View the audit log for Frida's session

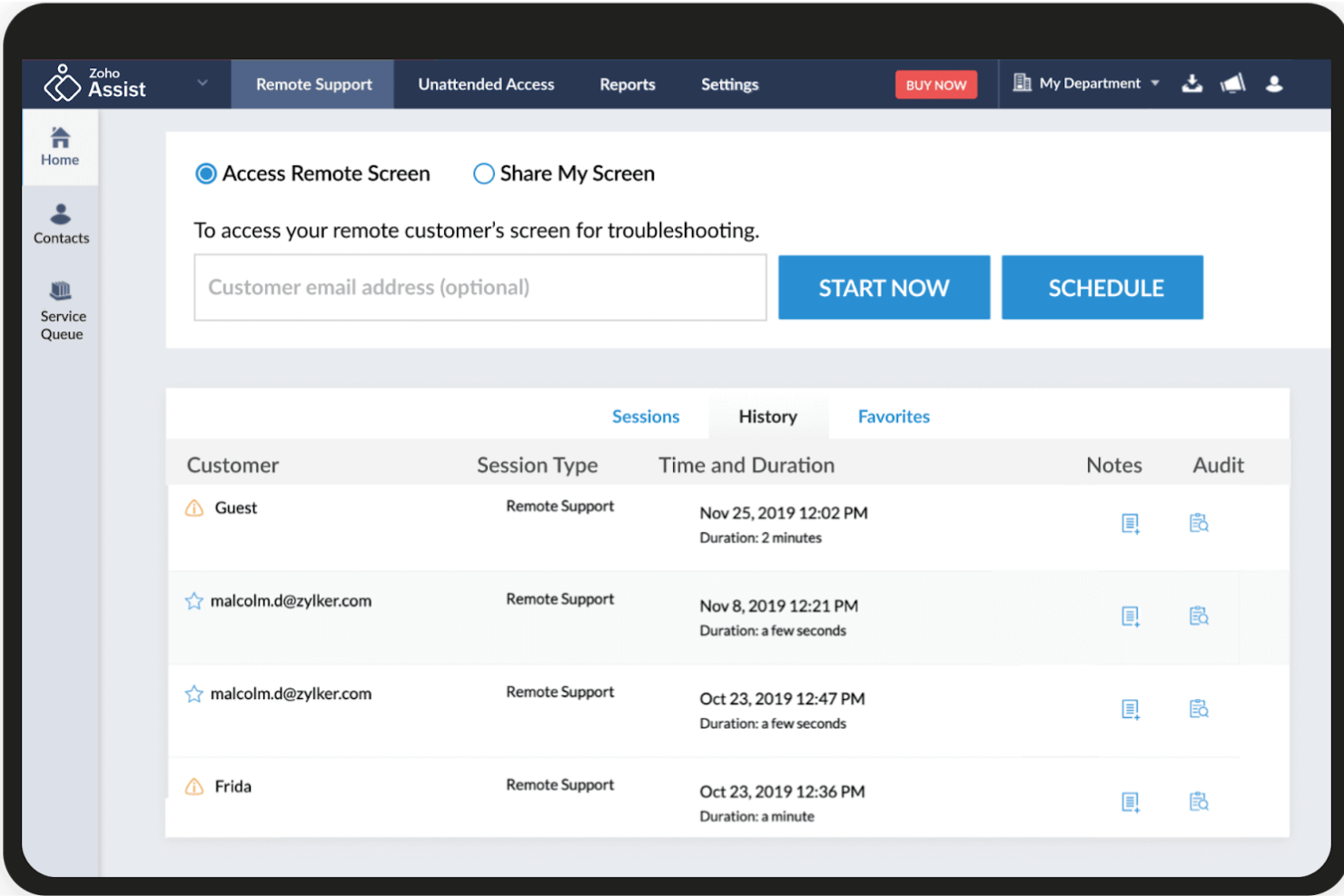tap(1199, 802)
